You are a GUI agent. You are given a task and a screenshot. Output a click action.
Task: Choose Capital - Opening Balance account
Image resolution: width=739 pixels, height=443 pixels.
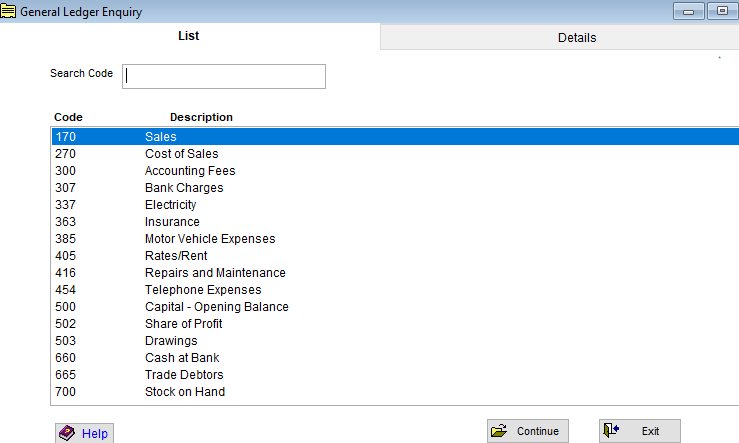(216, 307)
